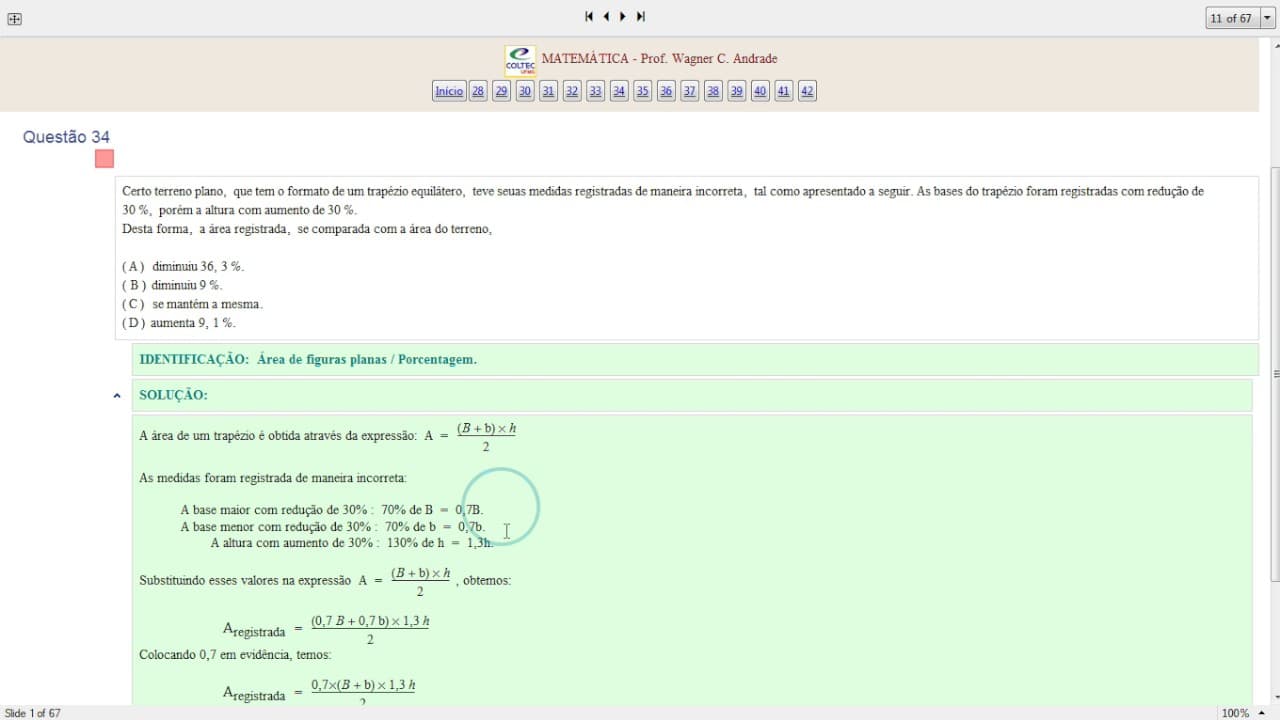Advance to the next slide

coord(623,17)
